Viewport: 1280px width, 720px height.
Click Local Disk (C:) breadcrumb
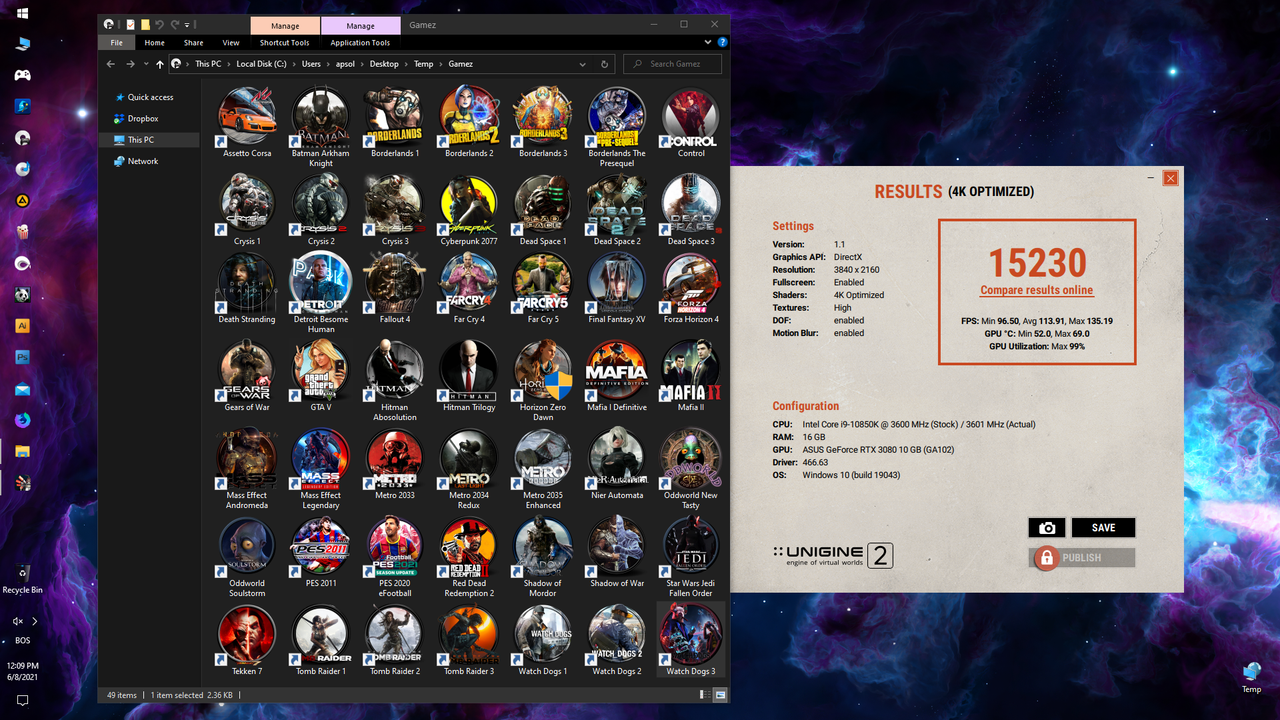click(261, 64)
